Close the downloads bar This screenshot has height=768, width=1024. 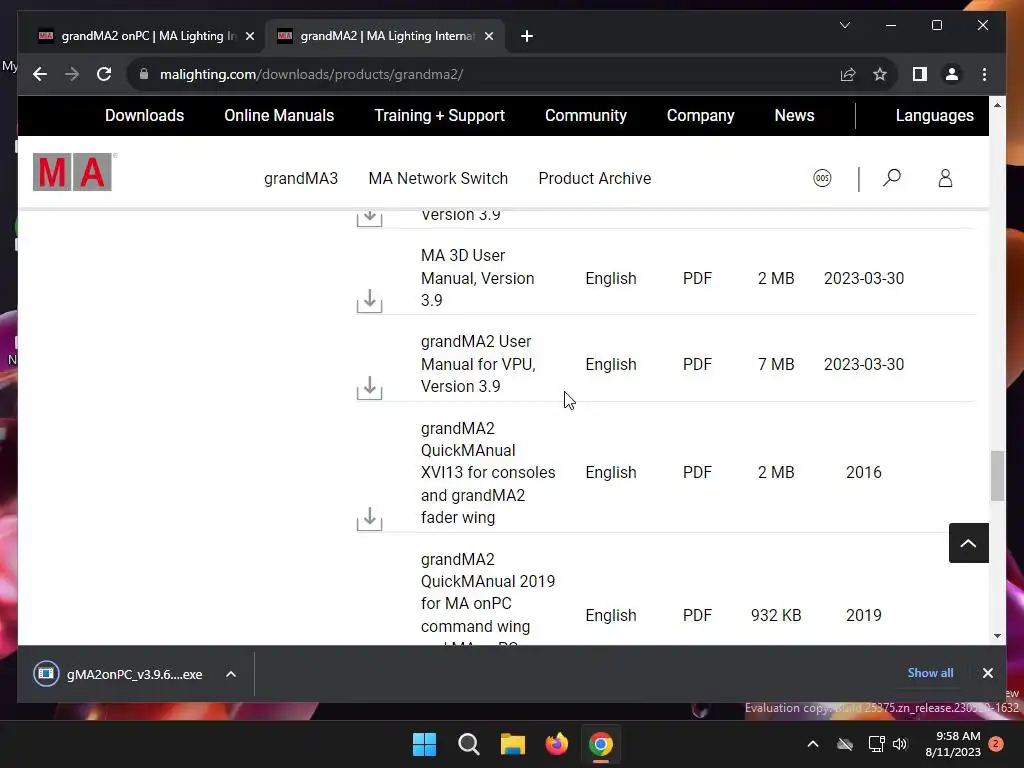(x=987, y=673)
